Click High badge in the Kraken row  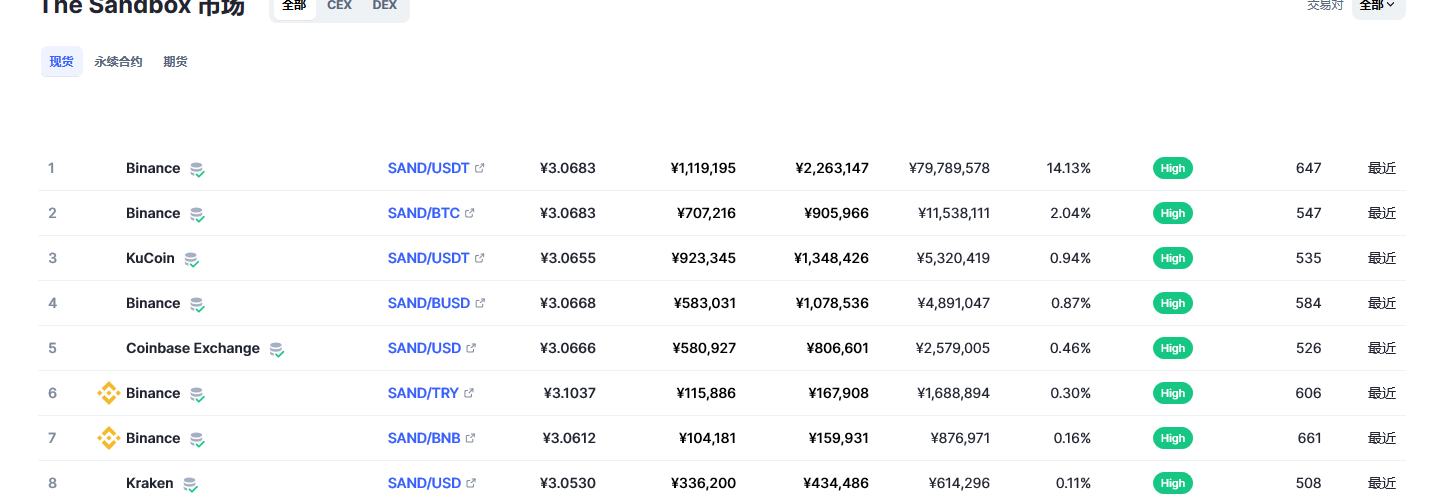pos(1173,483)
